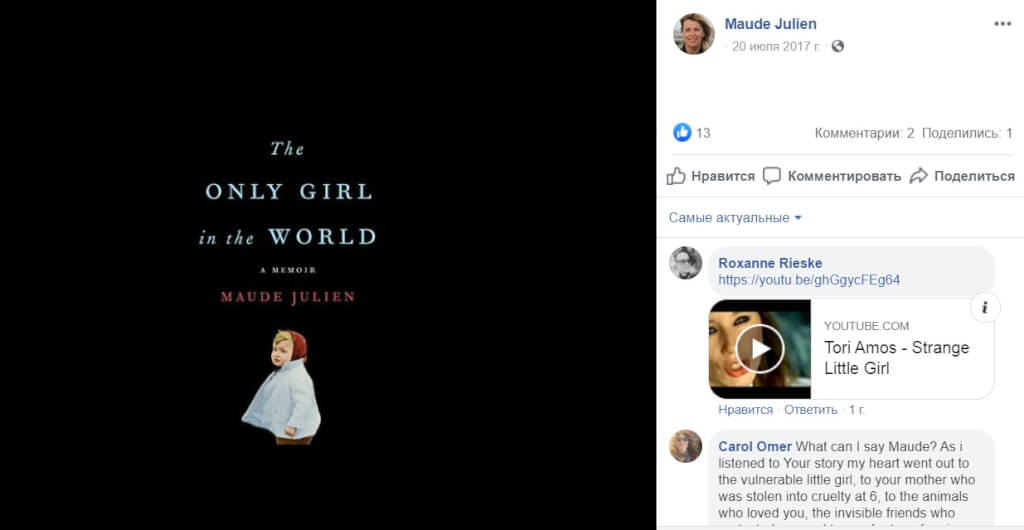This screenshot has width=1024, height=530.
Task: Expand Самые актуальные sorting dropdown
Action: point(735,217)
